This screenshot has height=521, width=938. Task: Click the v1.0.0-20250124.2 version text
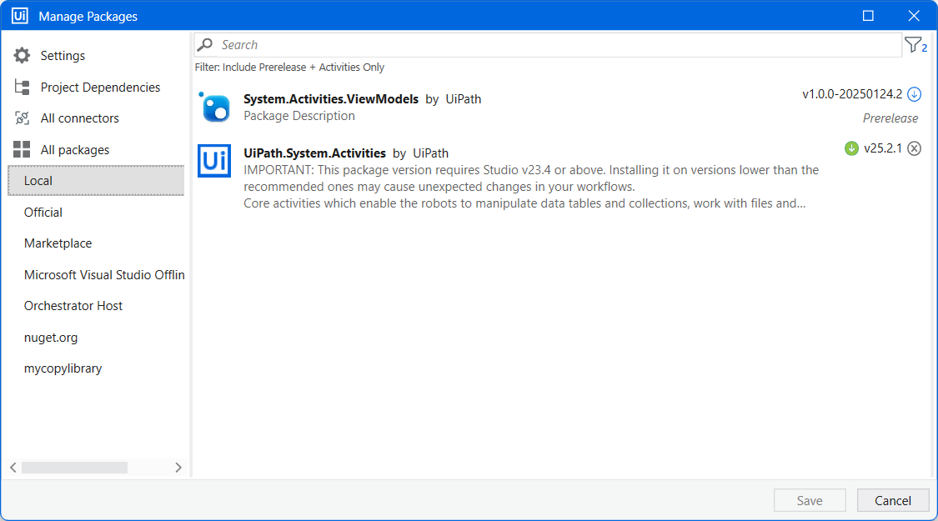tap(852, 95)
